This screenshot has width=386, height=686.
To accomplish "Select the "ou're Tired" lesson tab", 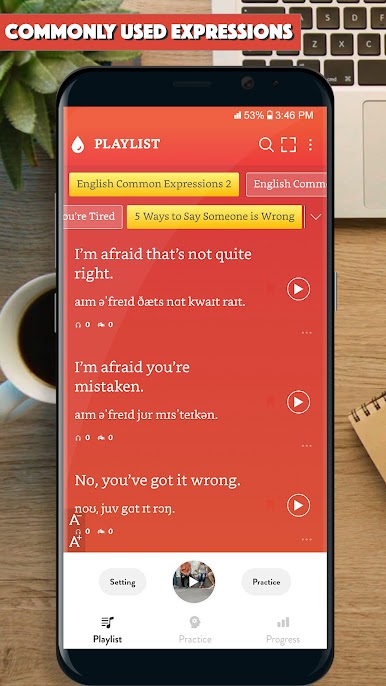I will [x=93, y=217].
